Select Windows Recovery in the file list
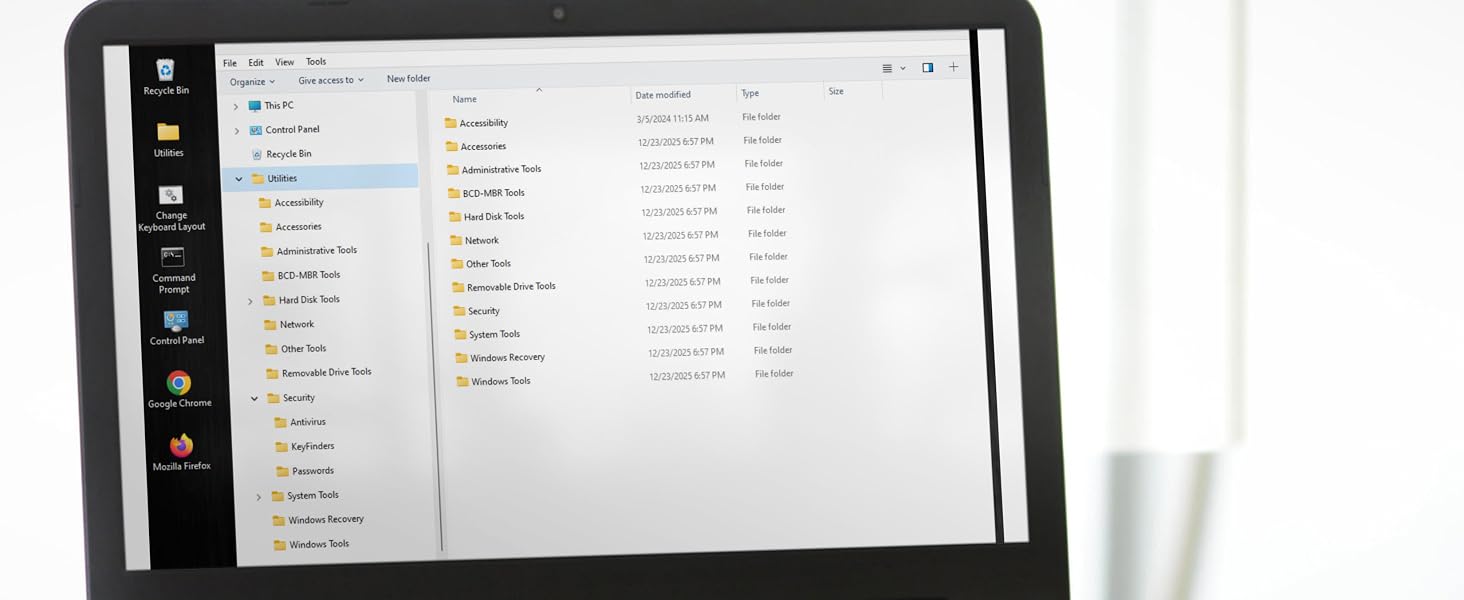 (508, 358)
